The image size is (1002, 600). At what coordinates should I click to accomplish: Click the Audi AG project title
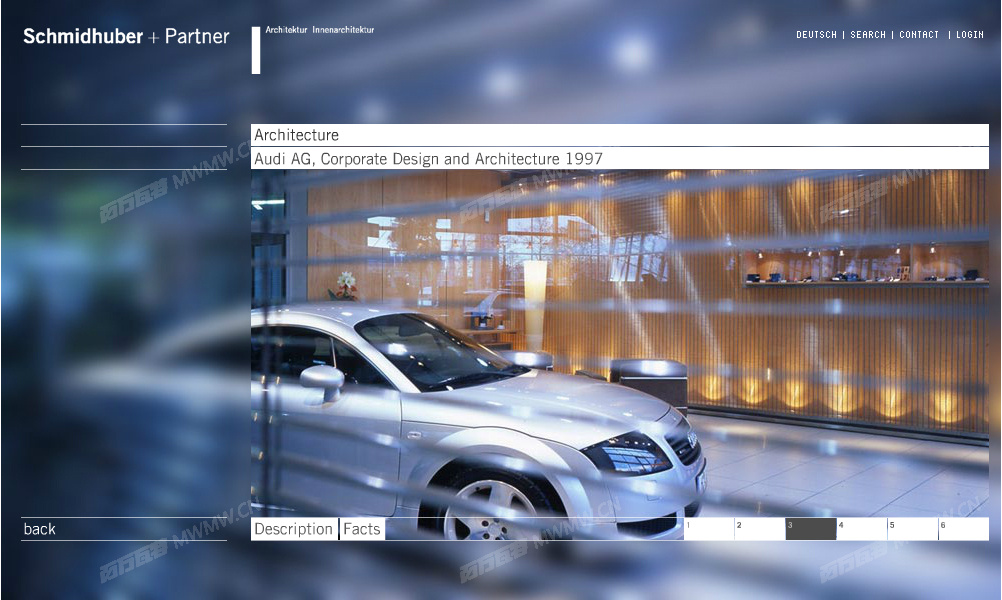pos(620,158)
